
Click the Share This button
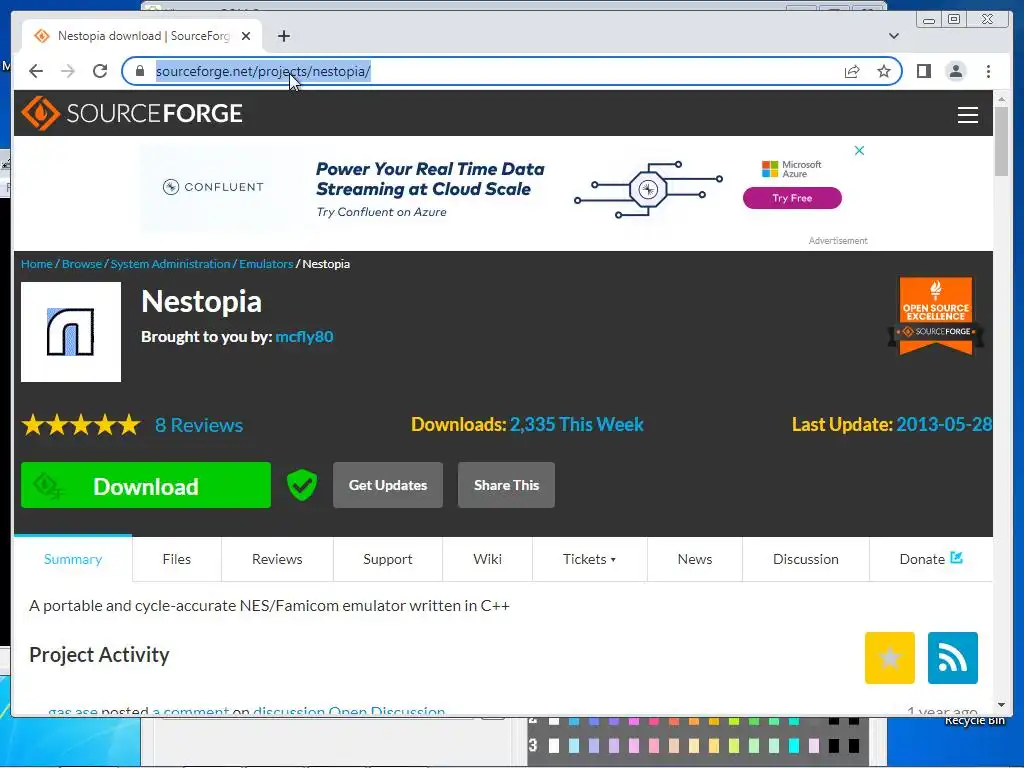click(x=506, y=485)
